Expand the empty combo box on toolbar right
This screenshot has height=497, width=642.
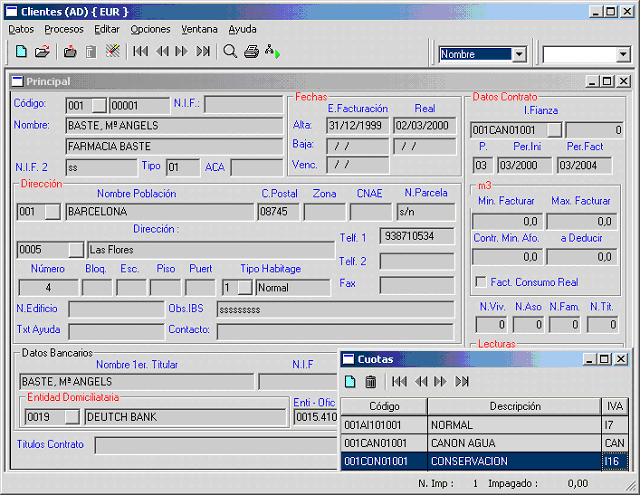click(621, 55)
